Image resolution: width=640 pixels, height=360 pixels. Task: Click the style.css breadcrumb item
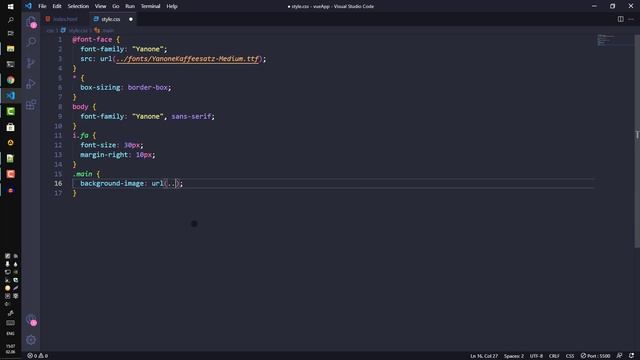(78, 30)
